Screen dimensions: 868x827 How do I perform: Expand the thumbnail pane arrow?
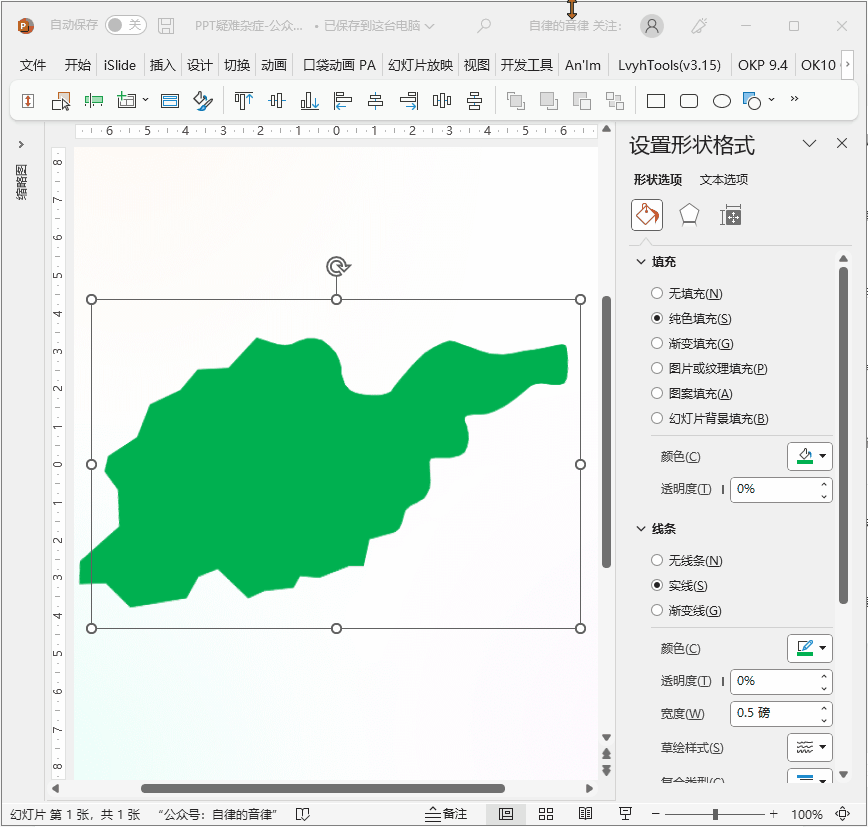tap(21, 144)
